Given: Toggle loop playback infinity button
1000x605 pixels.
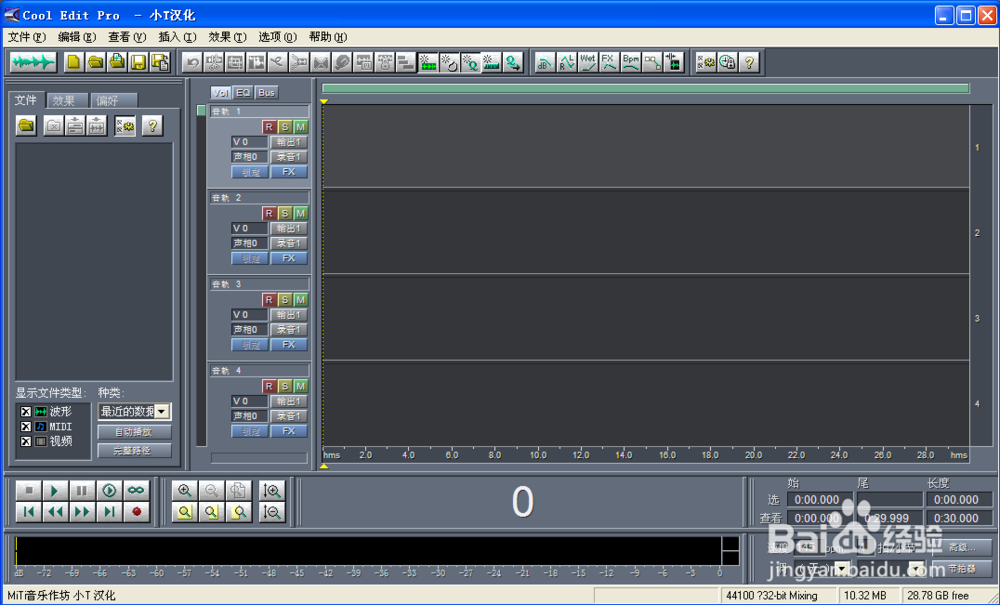Looking at the screenshot, I should tap(136, 490).
